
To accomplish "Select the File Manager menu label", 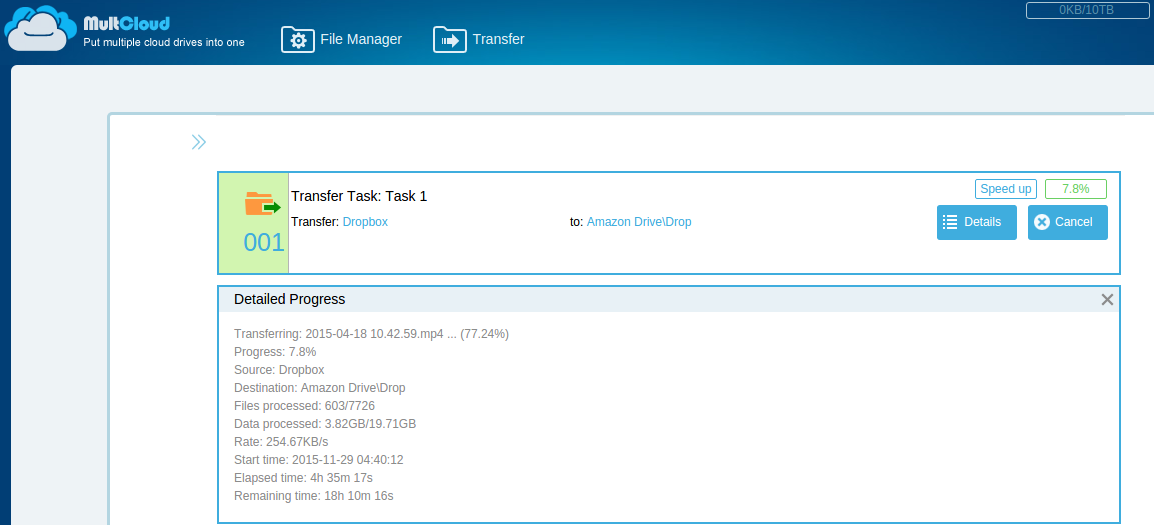I will click(x=361, y=40).
